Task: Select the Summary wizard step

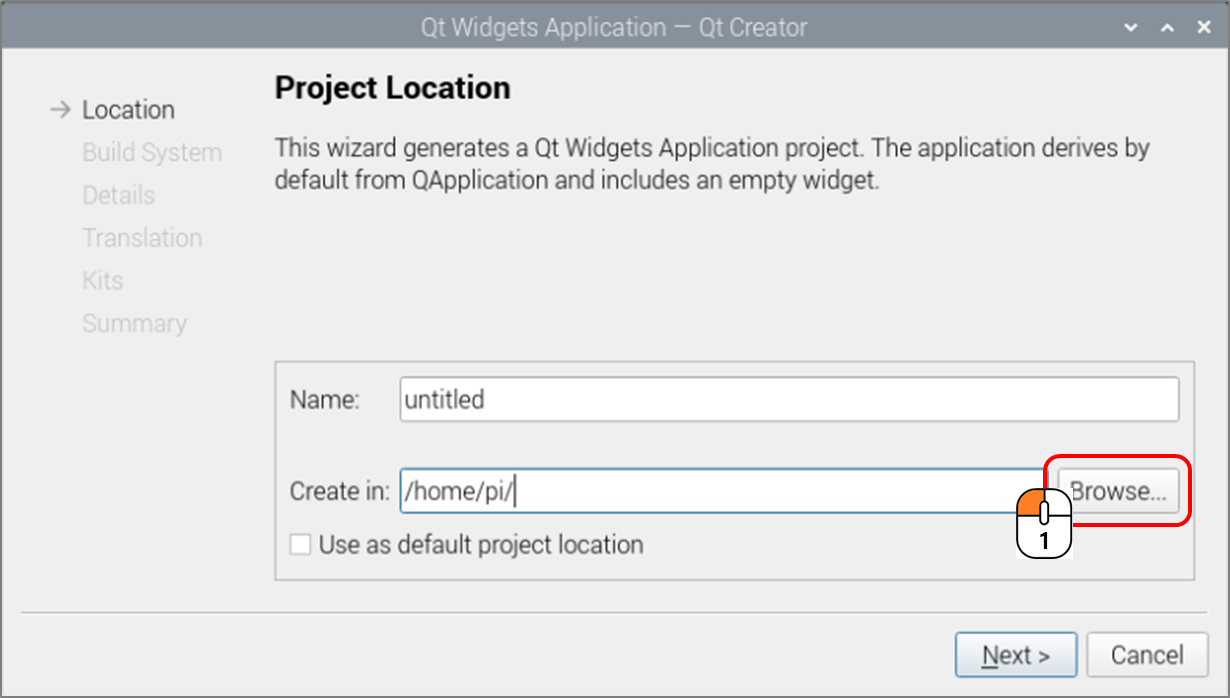Action: [x=134, y=324]
